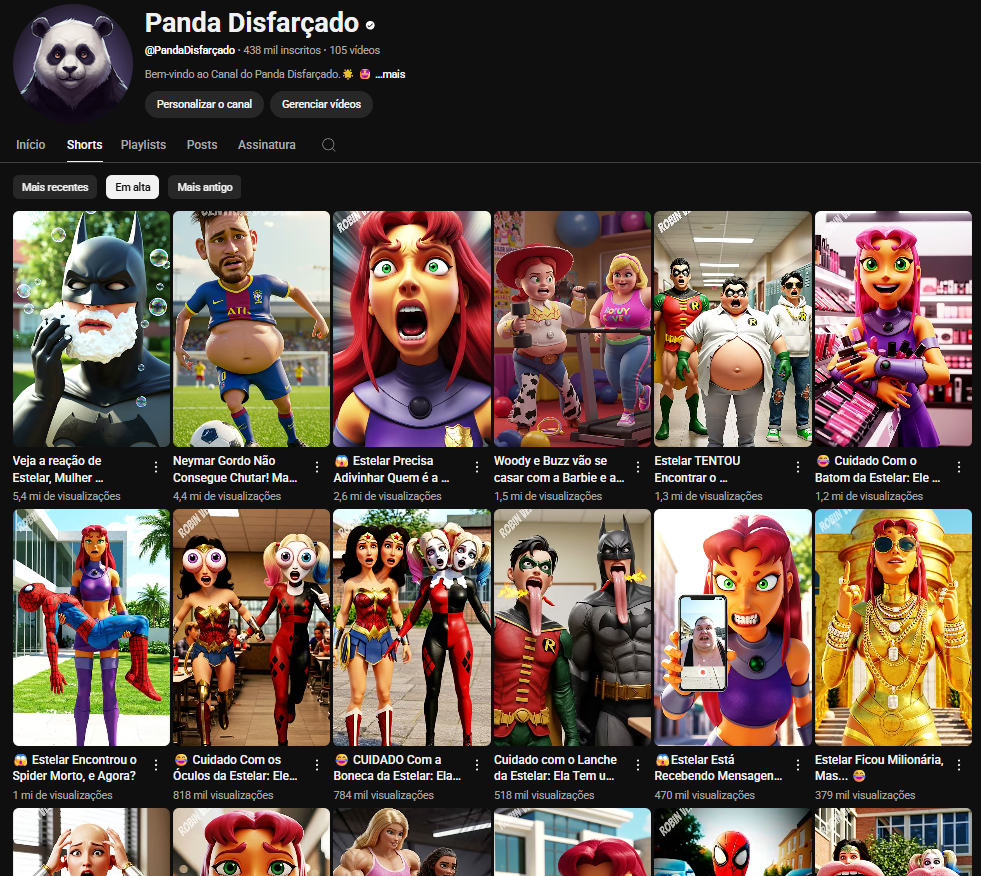The height and width of the screenshot is (876, 981).
Task: Click title Neymar Gordo Não Consegue Chutar
Action: (x=235, y=469)
